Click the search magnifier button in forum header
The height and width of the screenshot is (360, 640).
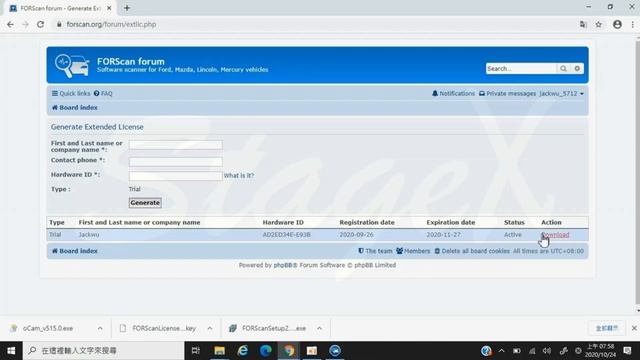pyautogui.click(x=563, y=69)
